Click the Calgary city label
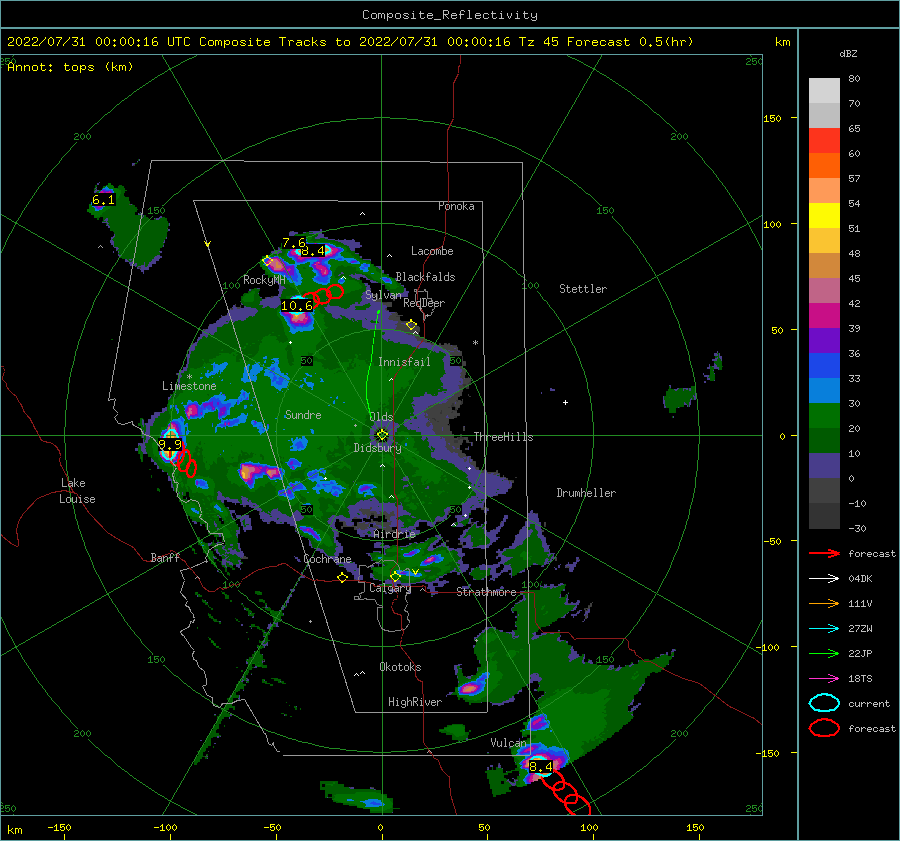Image resolution: width=900 pixels, height=841 pixels. tap(390, 588)
